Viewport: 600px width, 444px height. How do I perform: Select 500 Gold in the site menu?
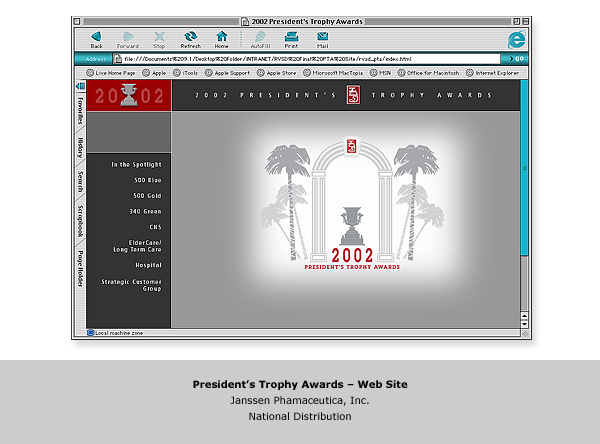[147, 196]
